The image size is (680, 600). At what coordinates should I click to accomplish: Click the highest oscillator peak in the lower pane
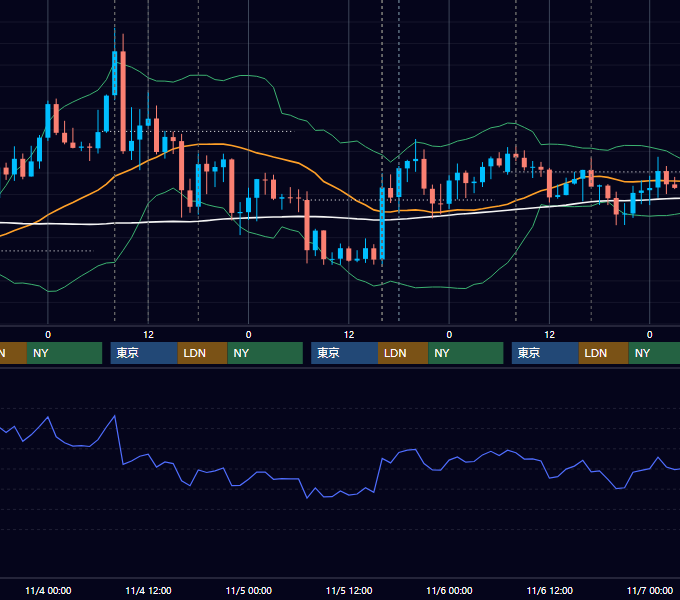pyautogui.click(x=114, y=416)
